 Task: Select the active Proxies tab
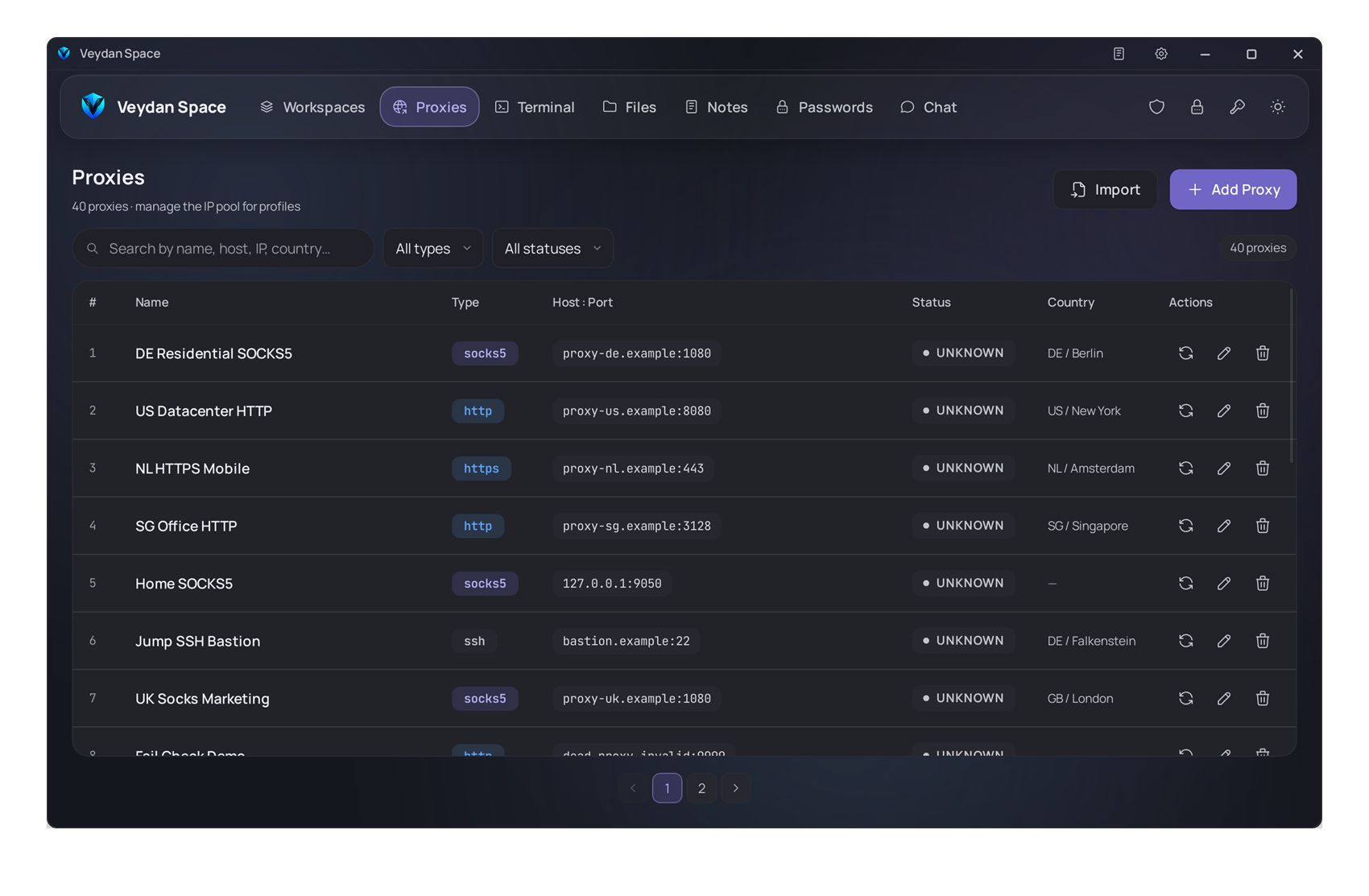click(x=430, y=107)
